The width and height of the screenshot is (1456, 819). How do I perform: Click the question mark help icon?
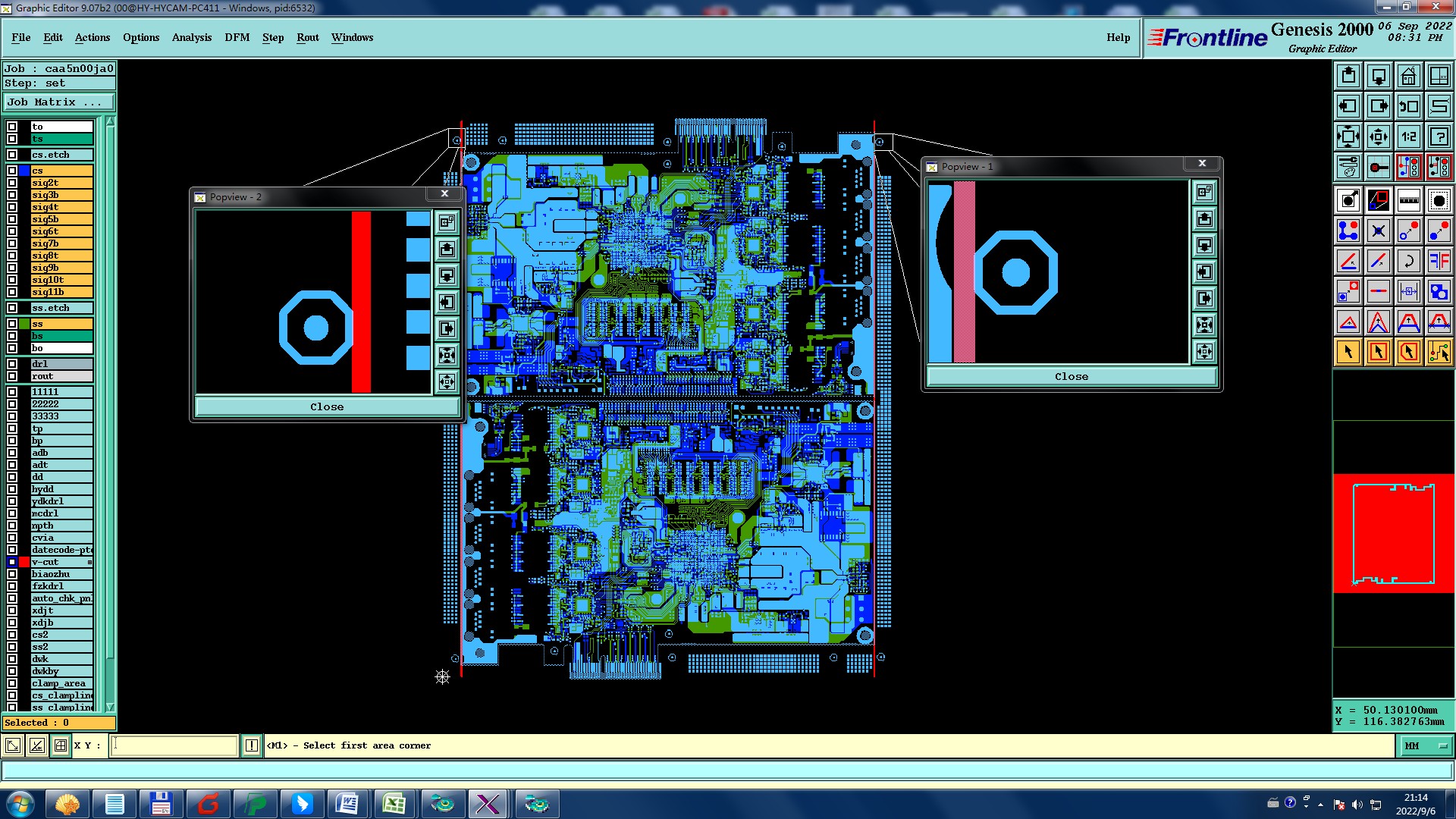(x=1439, y=136)
